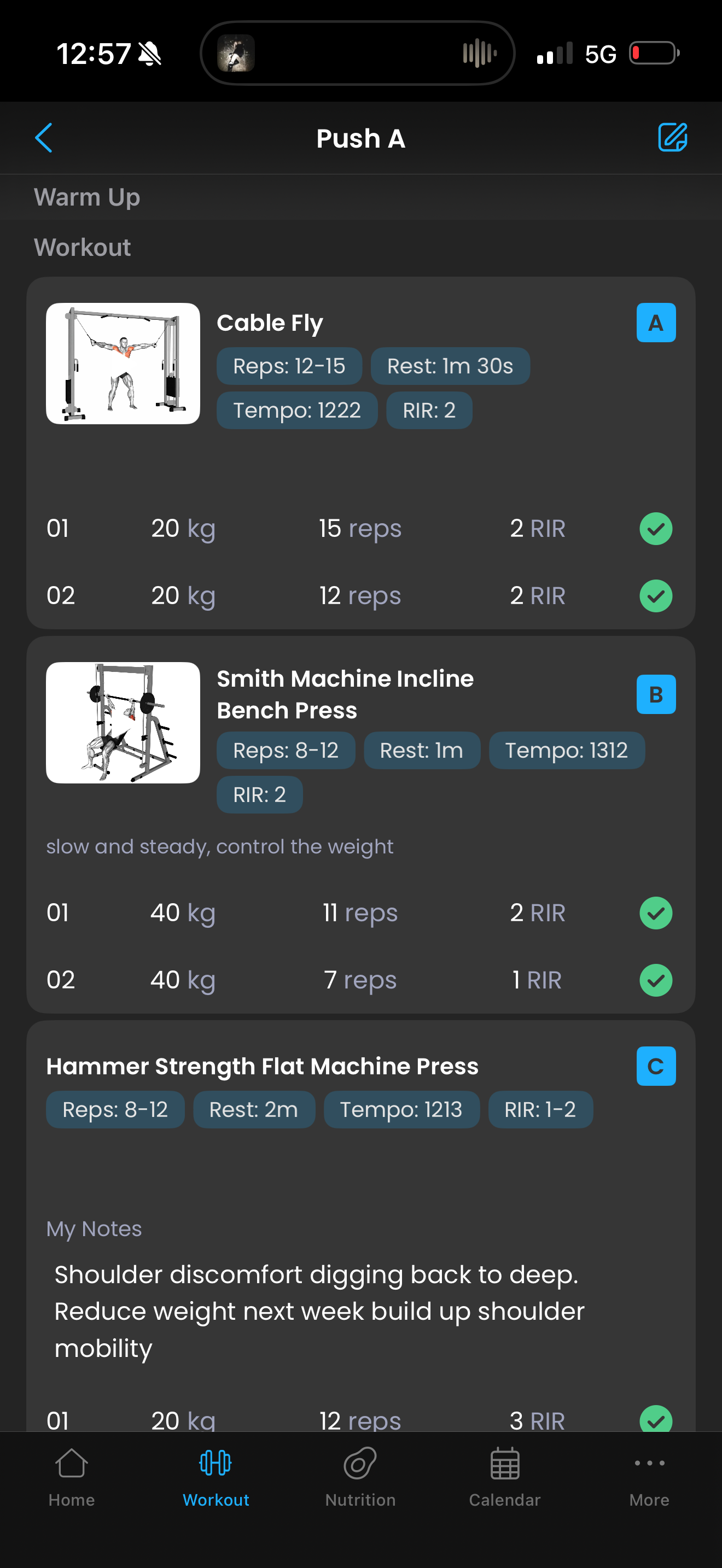
Task: Tap the blue B badge on Smith Machine
Action: pyautogui.click(x=656, y=694)
